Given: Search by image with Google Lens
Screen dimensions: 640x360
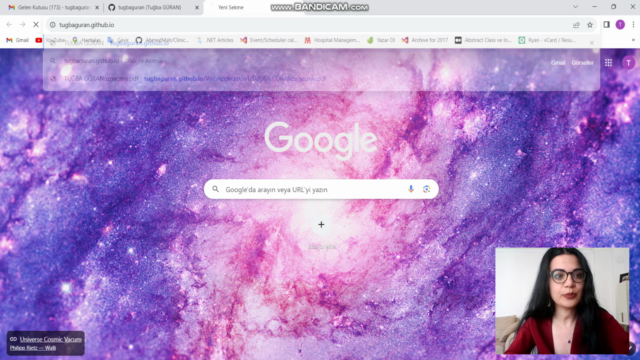Looking at the screenshot, I should coord(427,189).
